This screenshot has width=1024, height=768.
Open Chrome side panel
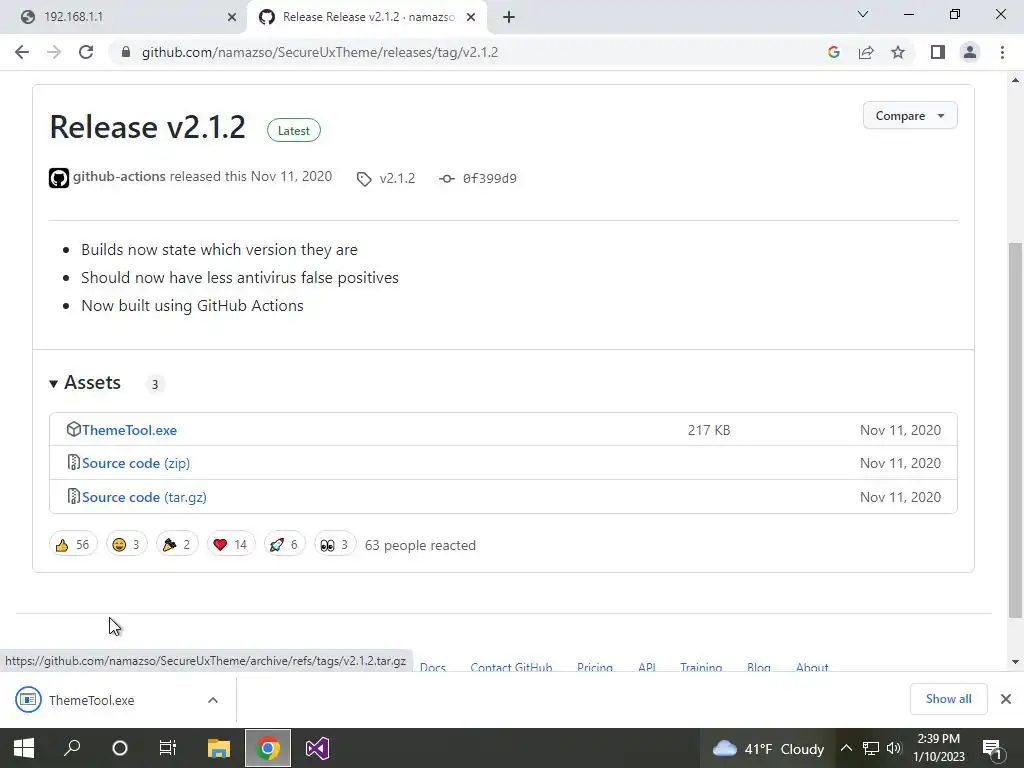pyautogui.click(x=938, y=52)
